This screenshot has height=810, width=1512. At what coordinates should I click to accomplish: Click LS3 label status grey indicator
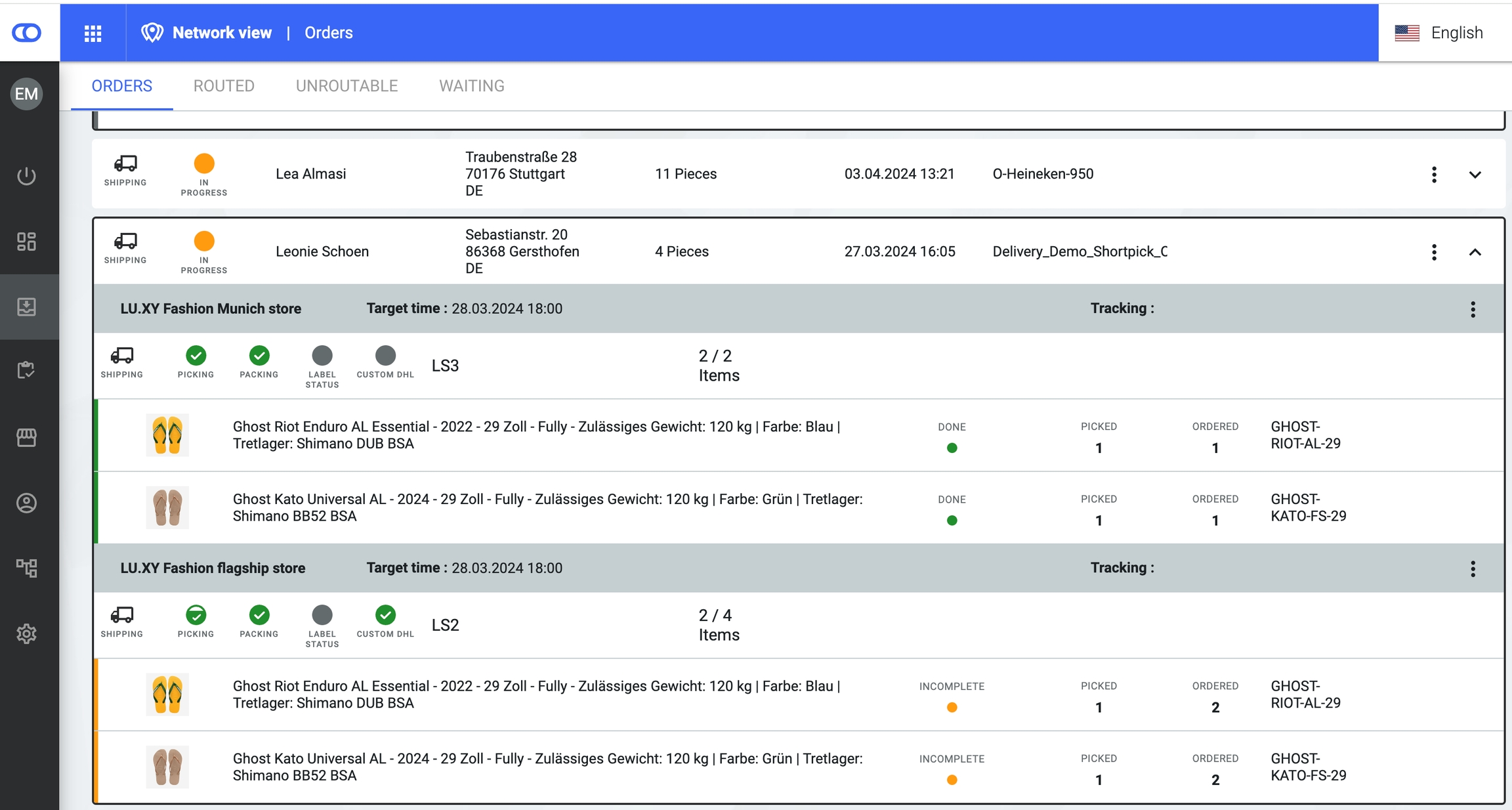pos(322,356)
